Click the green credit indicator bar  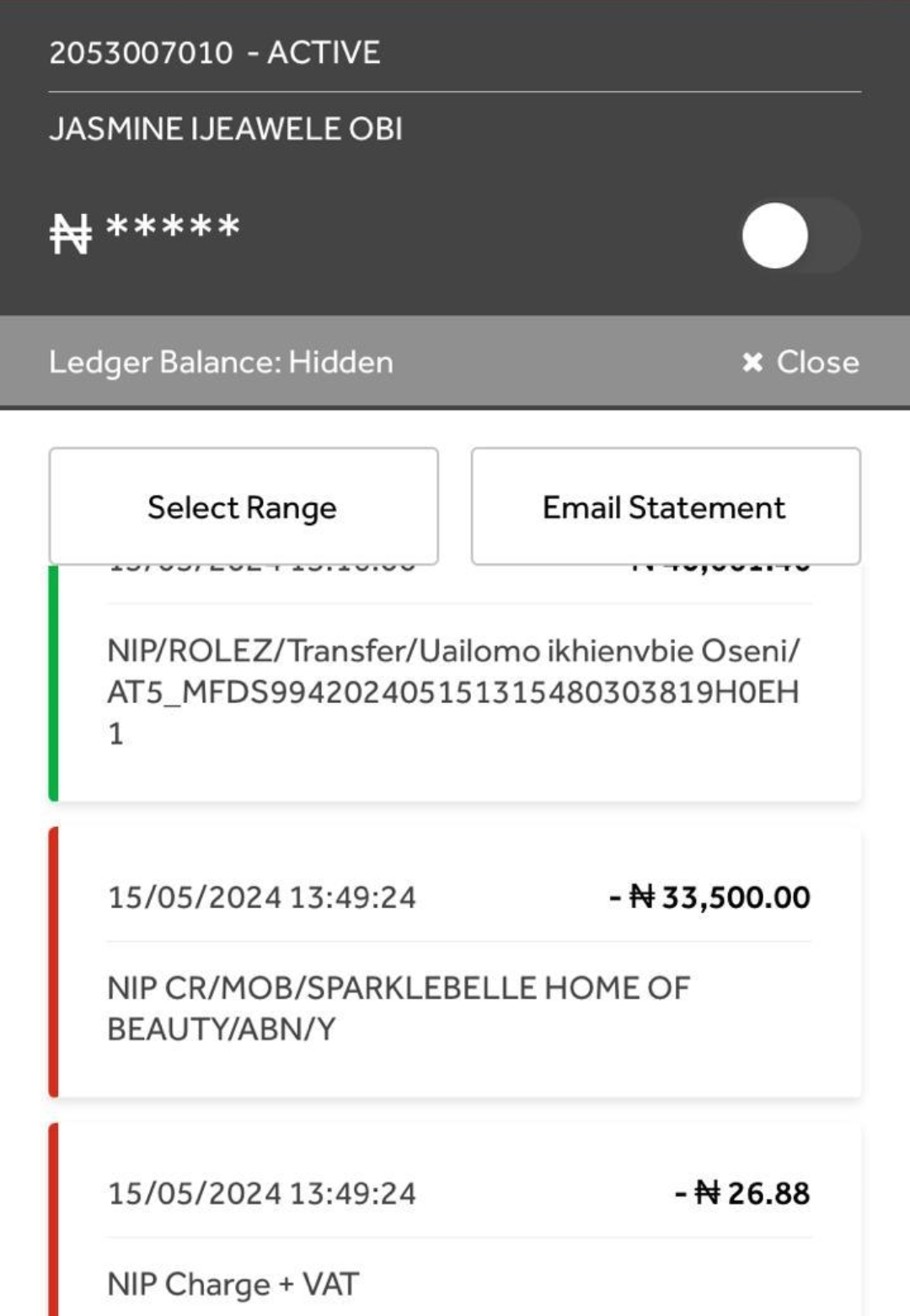click(x=54, y=683)
